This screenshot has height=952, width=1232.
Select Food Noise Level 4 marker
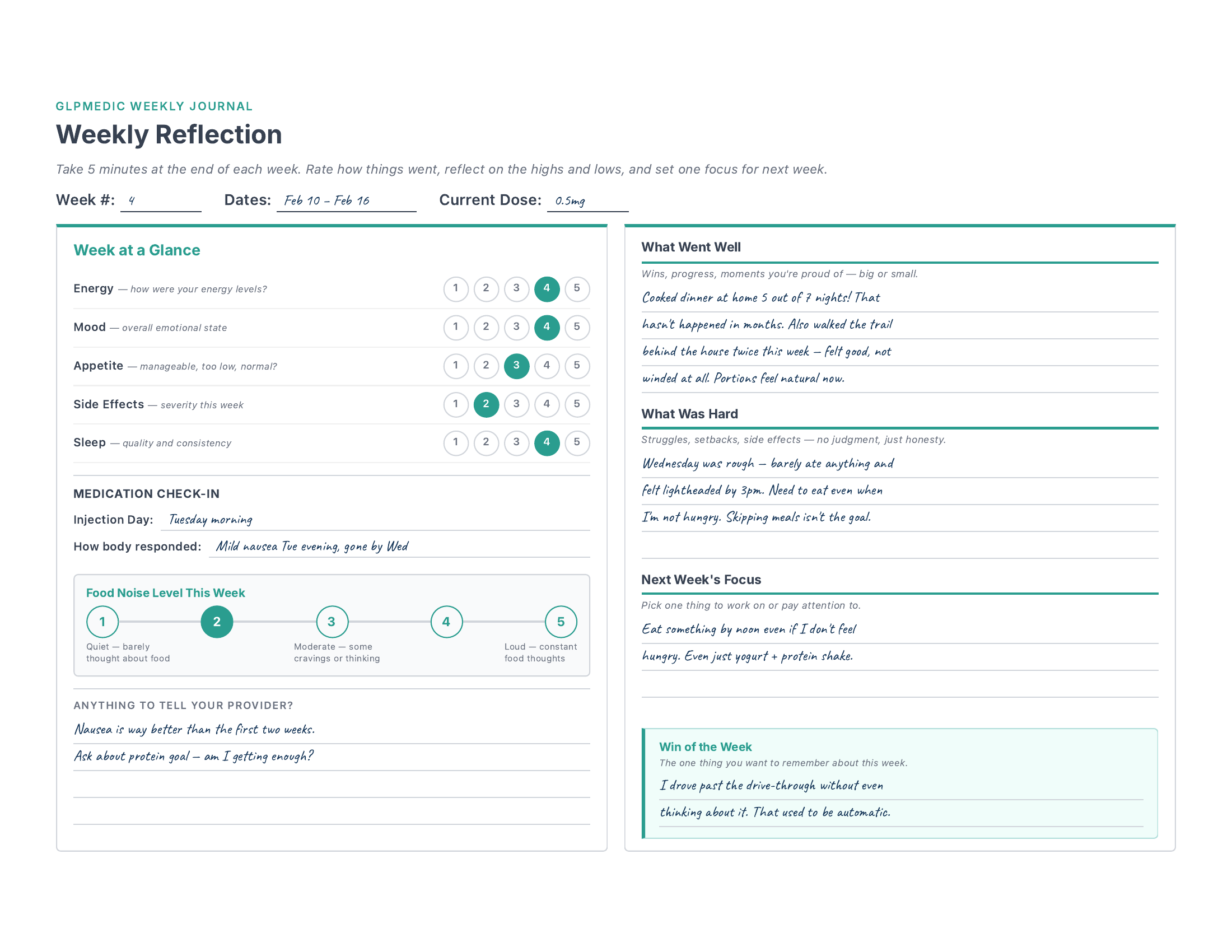click(446, 622)
